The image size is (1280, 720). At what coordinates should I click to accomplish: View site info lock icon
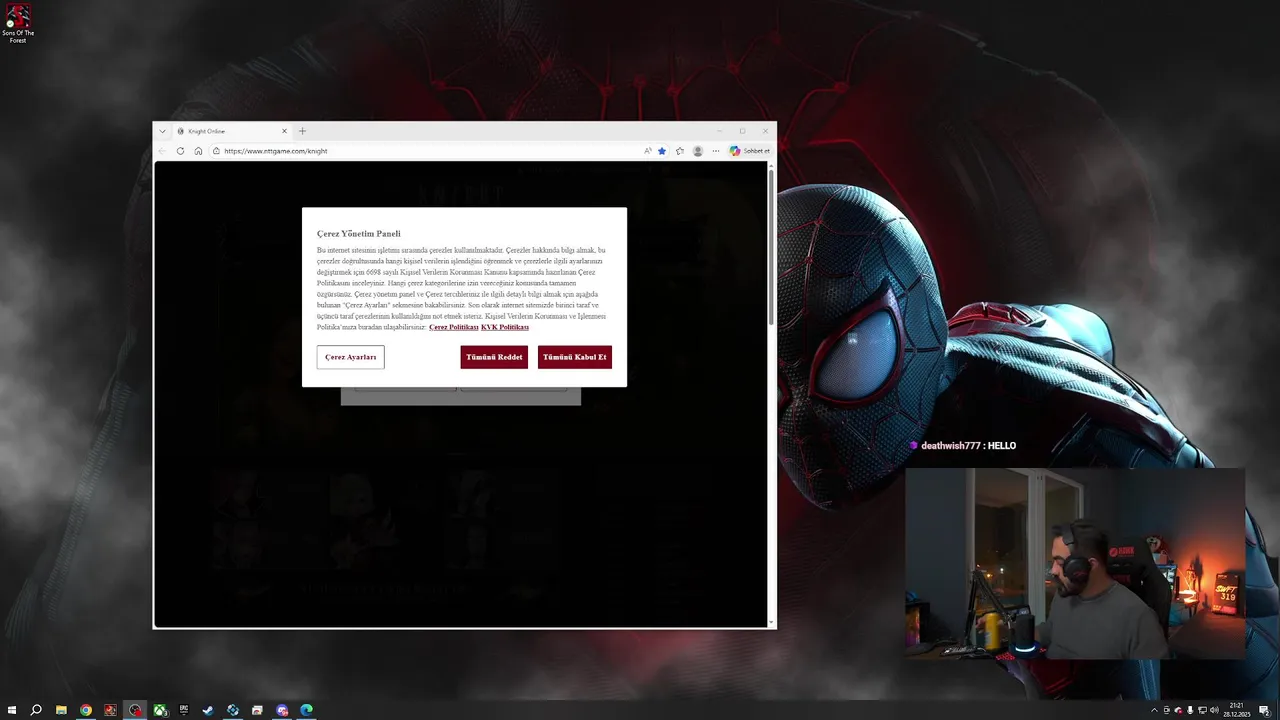pos(217,151)
